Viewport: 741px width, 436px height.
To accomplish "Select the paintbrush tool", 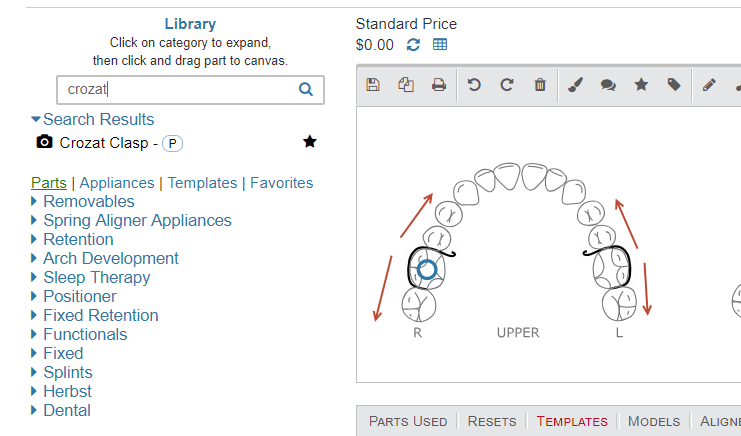I will tap(575, 85).
